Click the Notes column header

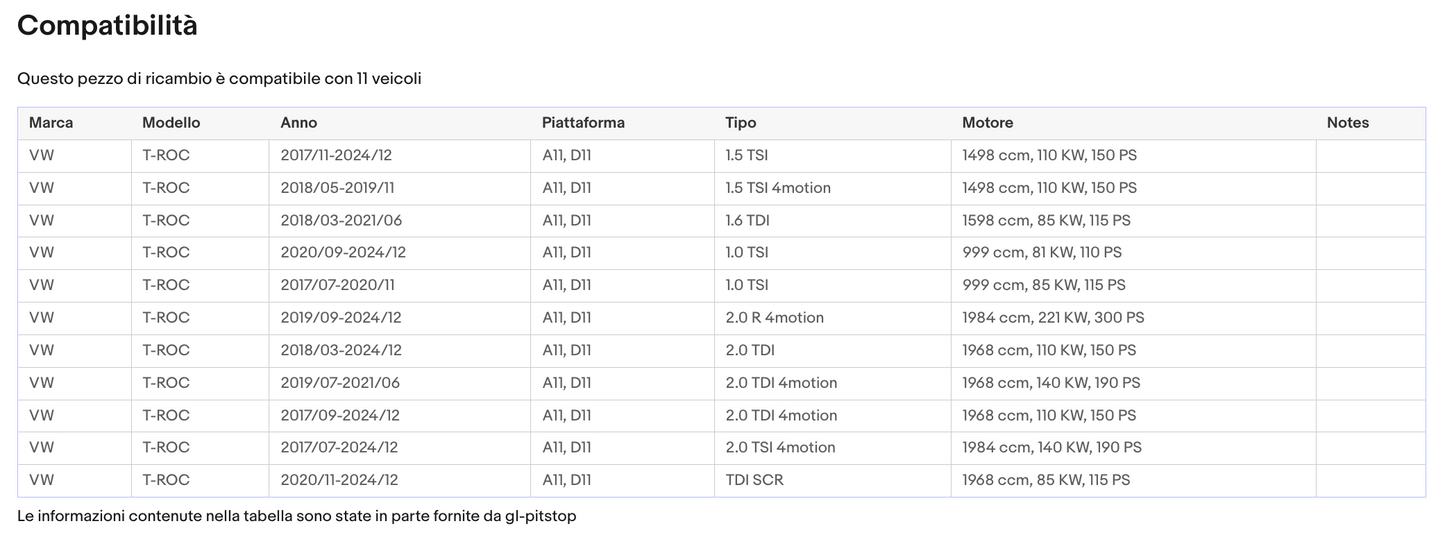coord(1348,123)
